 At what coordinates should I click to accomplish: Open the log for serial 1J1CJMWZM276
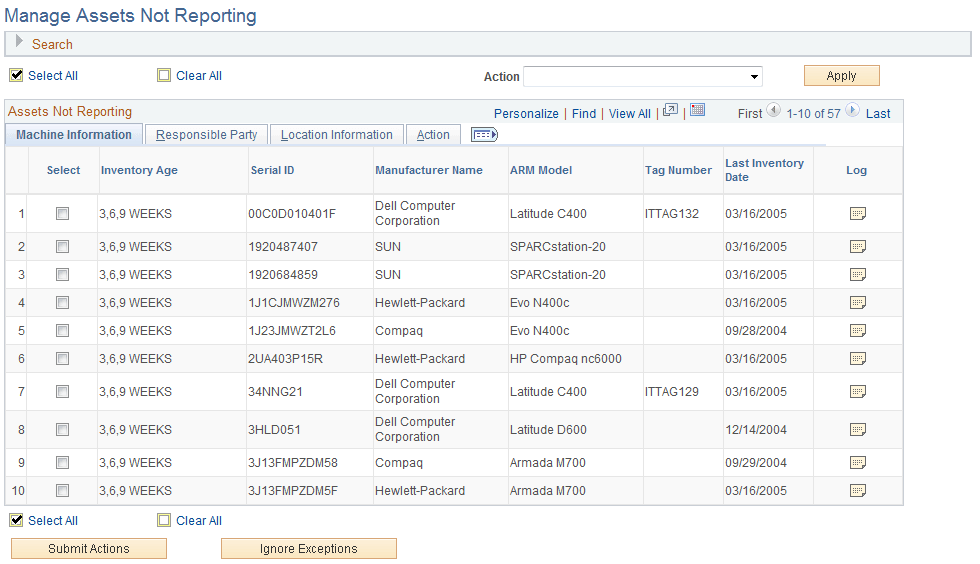click(858, 303)
